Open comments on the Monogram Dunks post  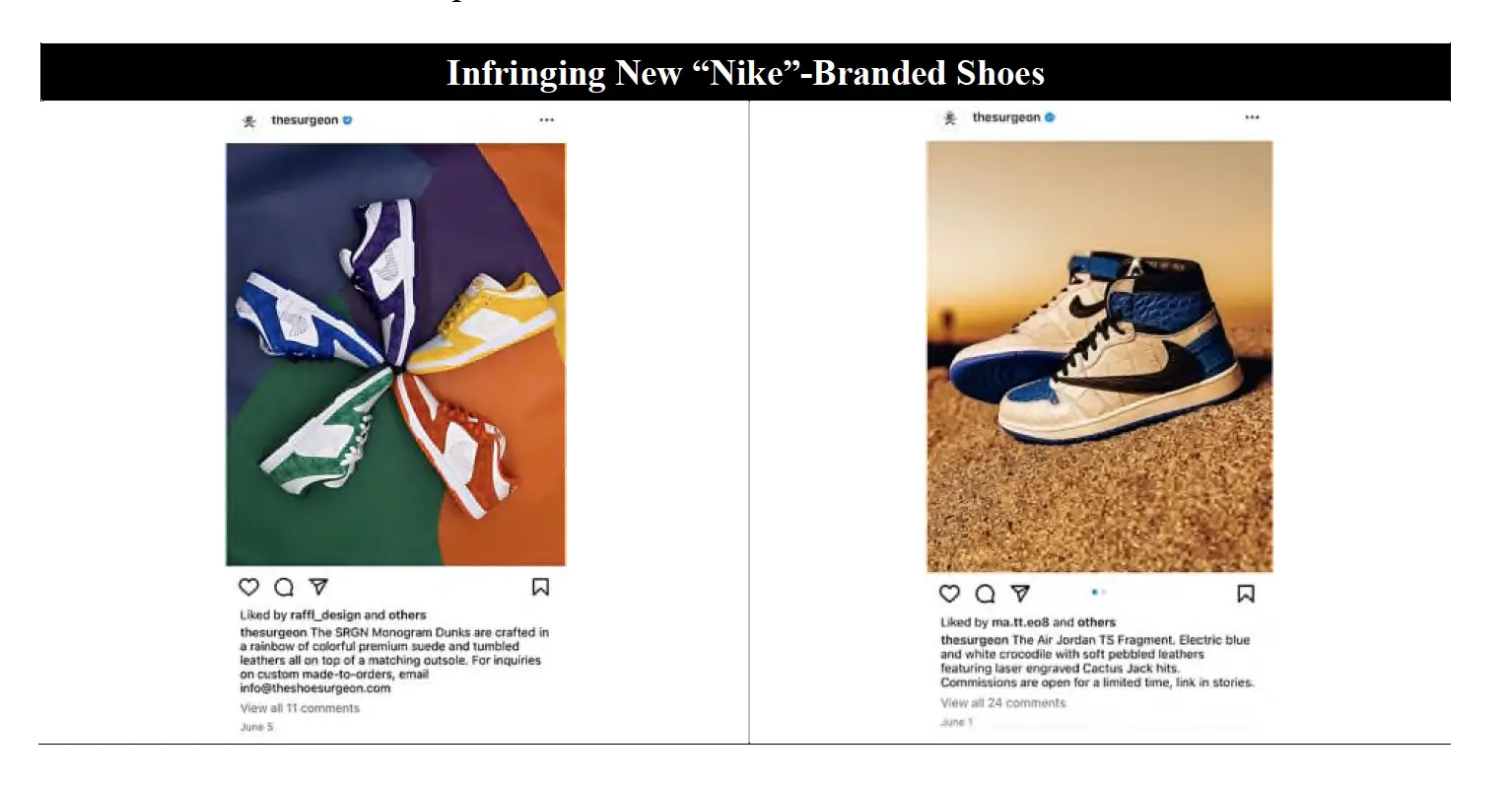(x=284, y=587)
